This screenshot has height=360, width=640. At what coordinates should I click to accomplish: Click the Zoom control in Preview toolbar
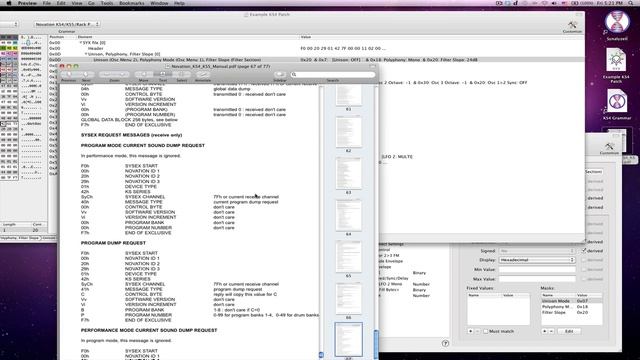point(114,74)
